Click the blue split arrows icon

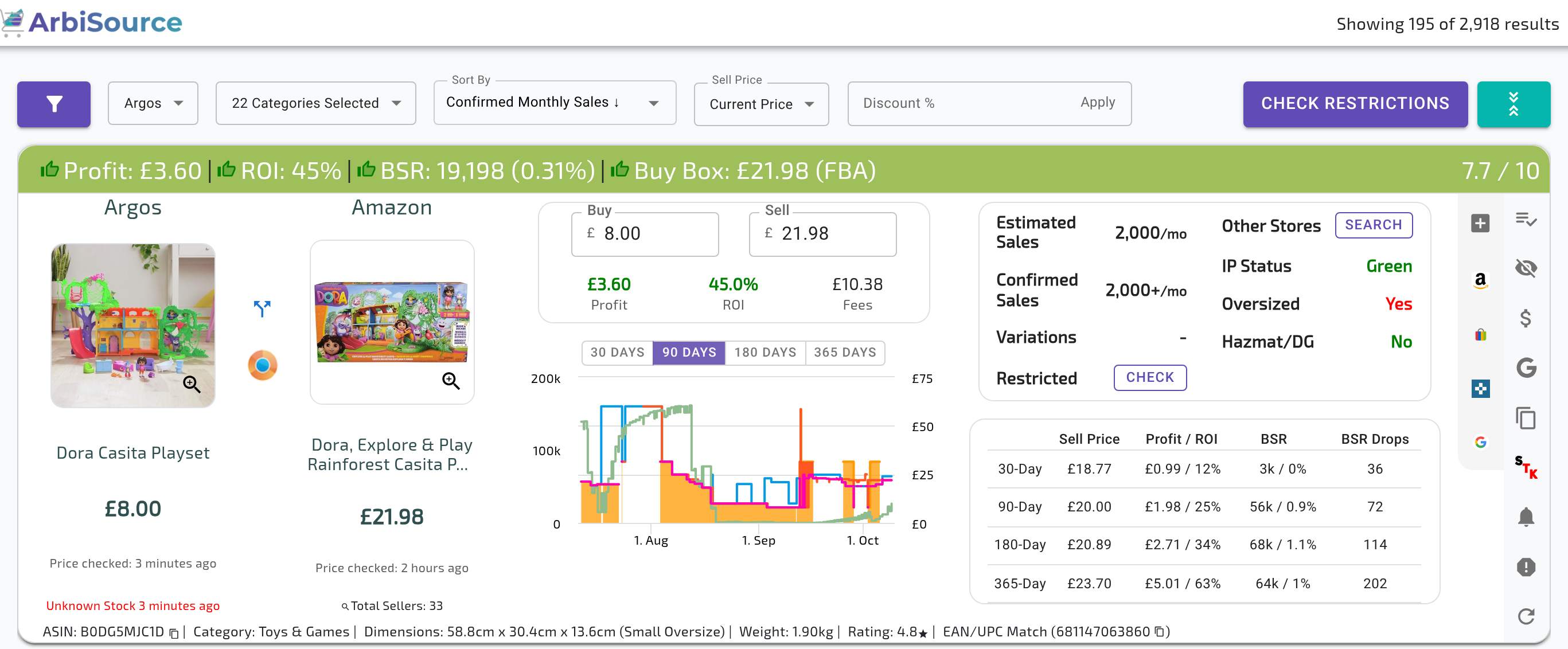point(262,308)
